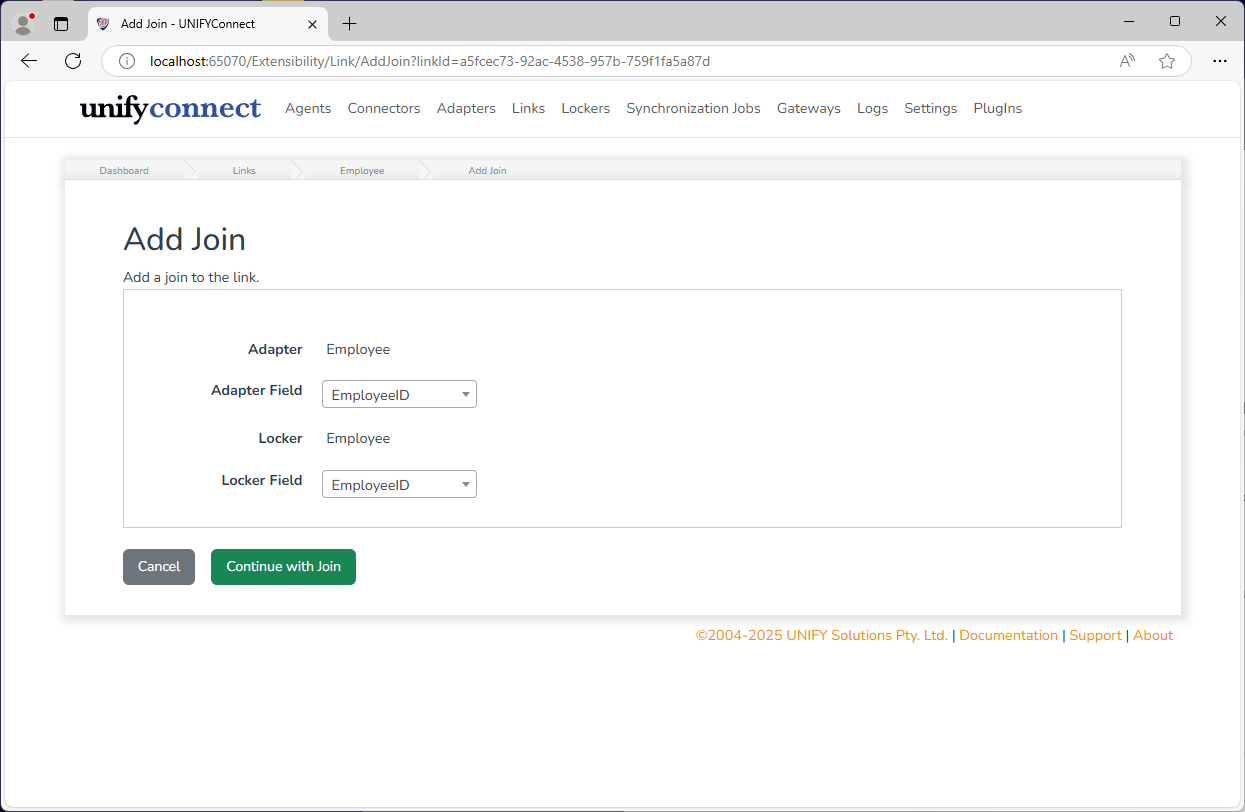1245x812 pixels.
Task: Open the Agents menu
Action: coord(308,108)
